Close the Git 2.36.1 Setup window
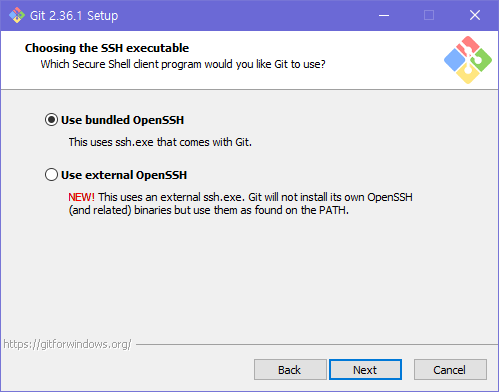Screen dimensions: 499x392 [475, 15]
